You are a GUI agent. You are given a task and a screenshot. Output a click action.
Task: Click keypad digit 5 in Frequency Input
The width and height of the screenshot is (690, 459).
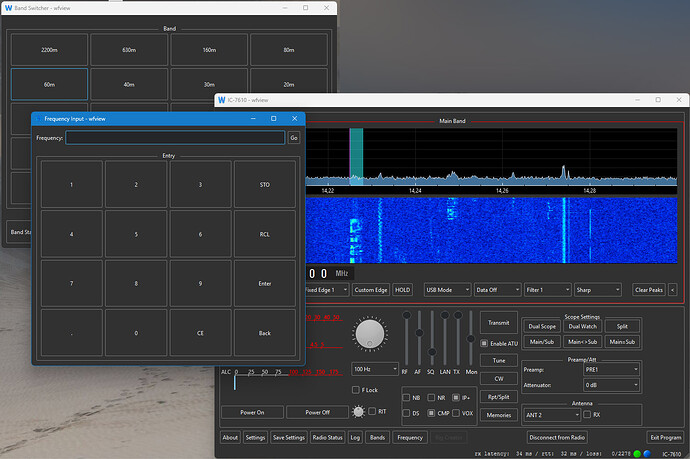click(136, 234)
